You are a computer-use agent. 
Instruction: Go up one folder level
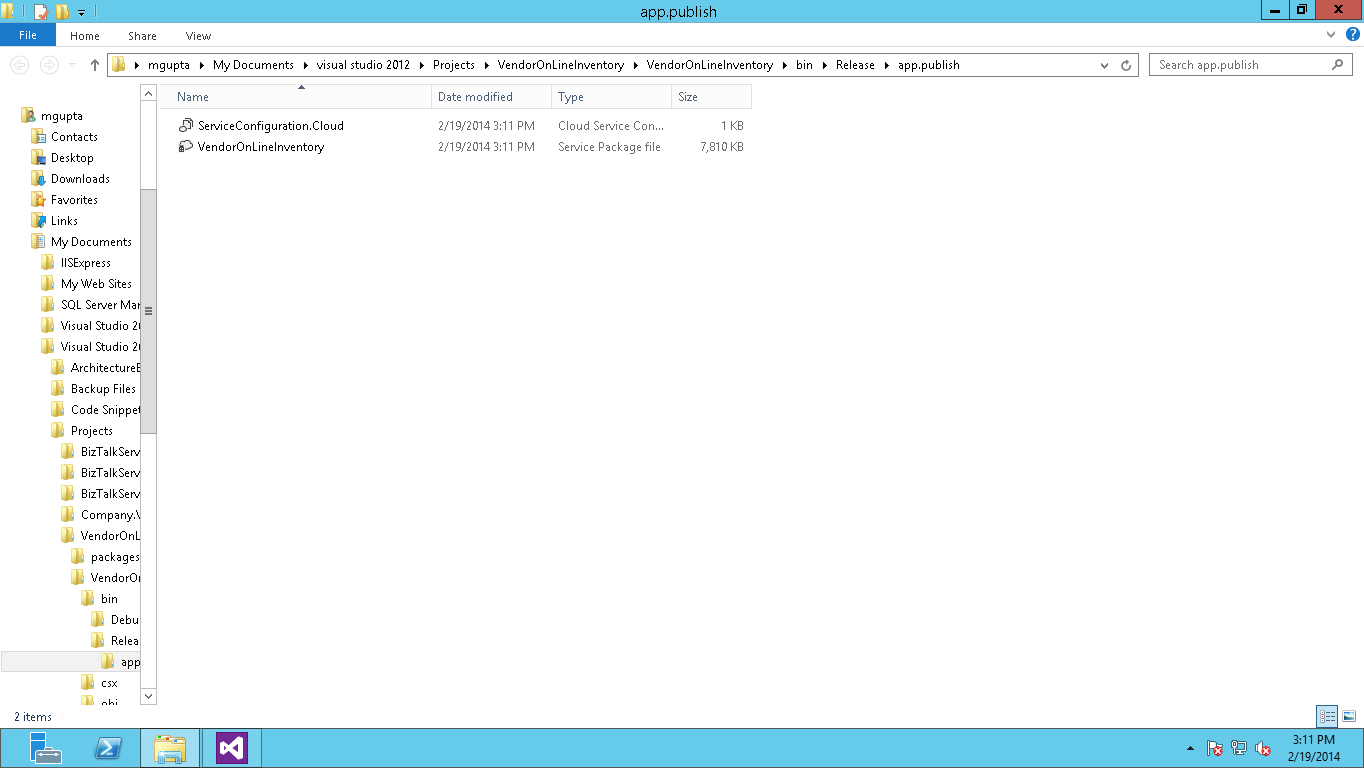pyautogui.click(x=95, y=65)
